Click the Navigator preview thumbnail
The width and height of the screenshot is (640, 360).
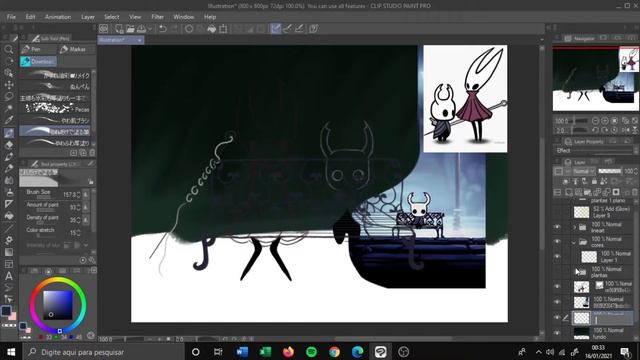[x=596, y=78]
